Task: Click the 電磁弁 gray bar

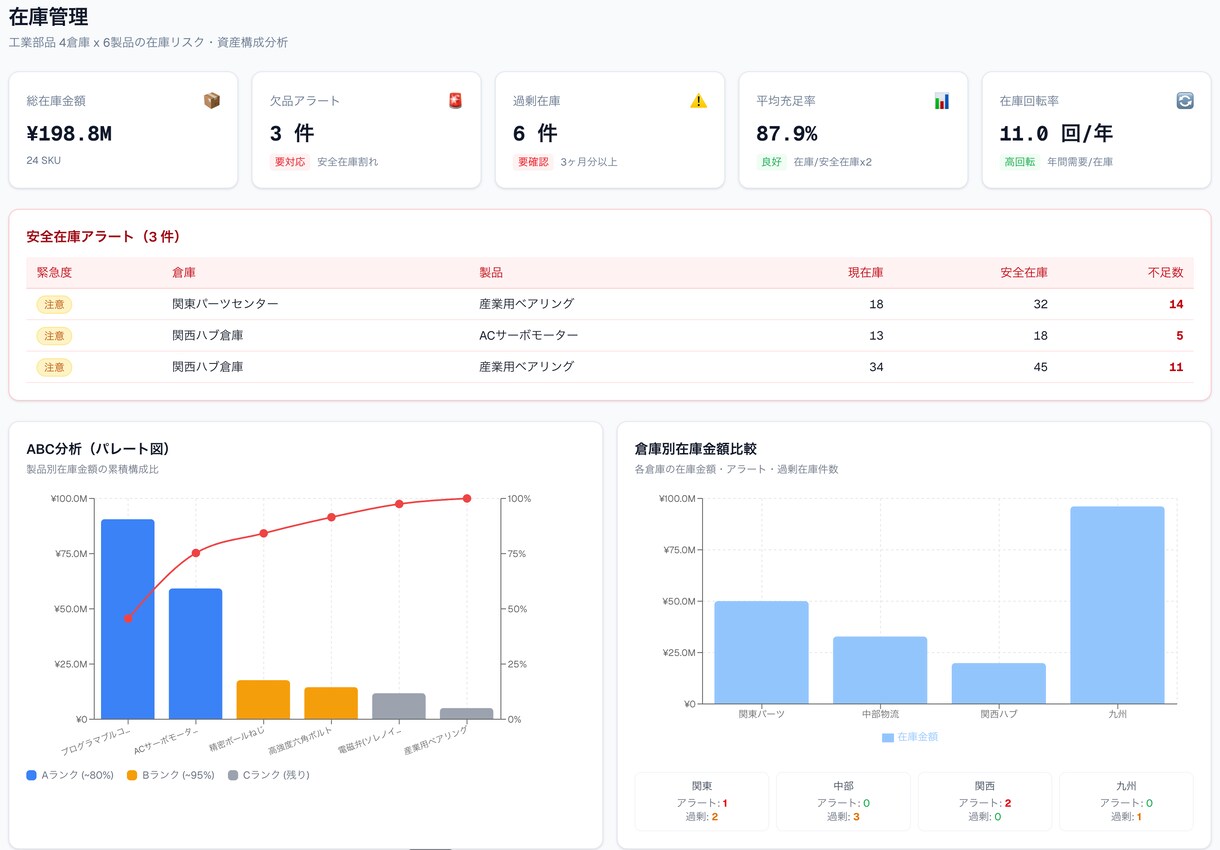Action: 399,706
